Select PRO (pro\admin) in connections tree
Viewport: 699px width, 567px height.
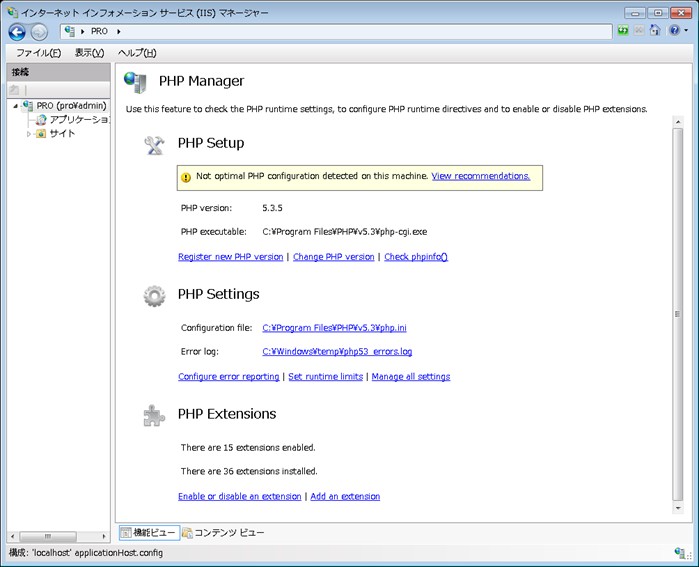71,106
